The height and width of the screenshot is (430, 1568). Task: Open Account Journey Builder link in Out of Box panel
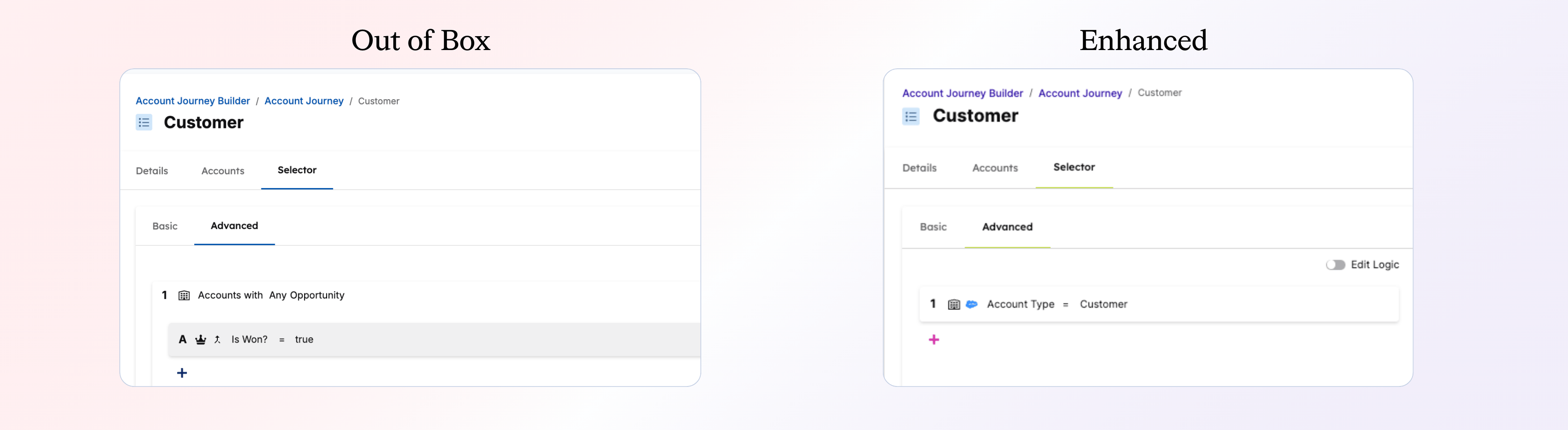(x=193, y=101)
